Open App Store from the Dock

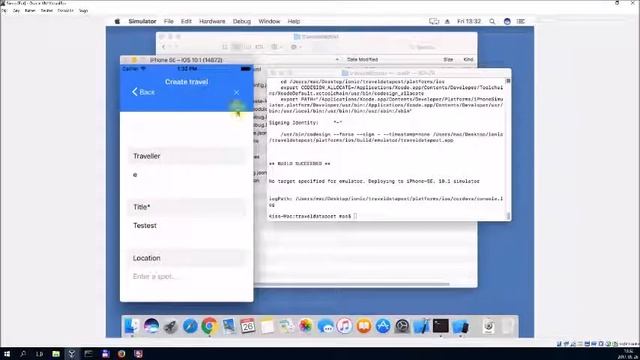click(383, 326)
